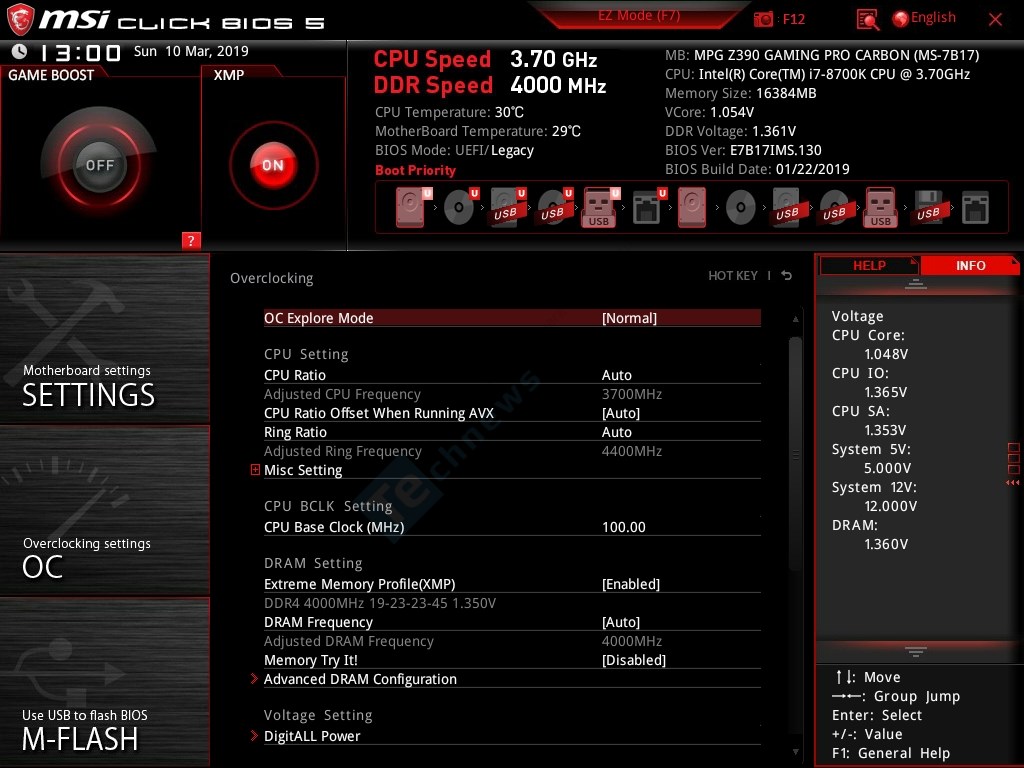The image size is (1024, 768).
Task: Click the last network boot device icon
Action: click(975, 208)
